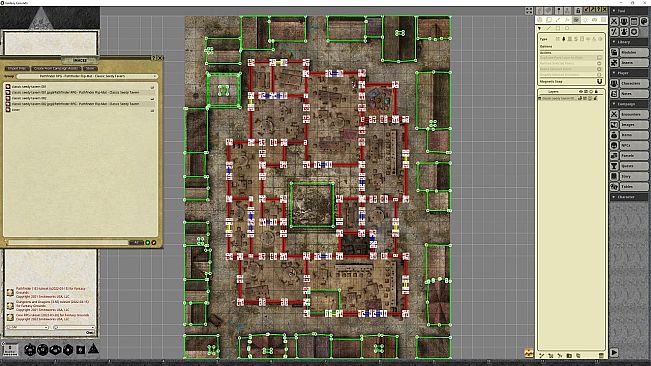Viewport: 651px width, 366px height.
Task: Click the orange icon at map corner
Action: click(x=529, y=353)
